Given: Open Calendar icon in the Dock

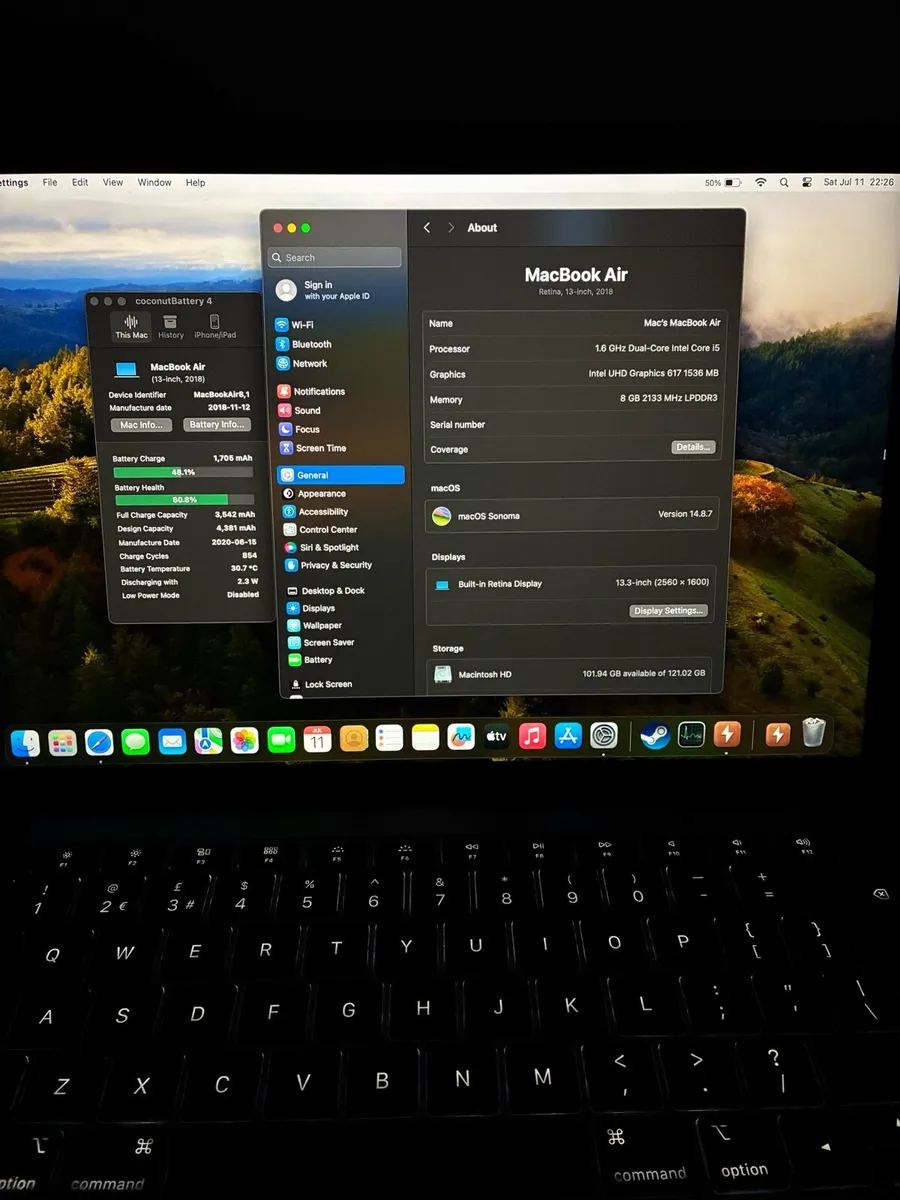Looking at the screenshot, I should (x=318, y=739).
